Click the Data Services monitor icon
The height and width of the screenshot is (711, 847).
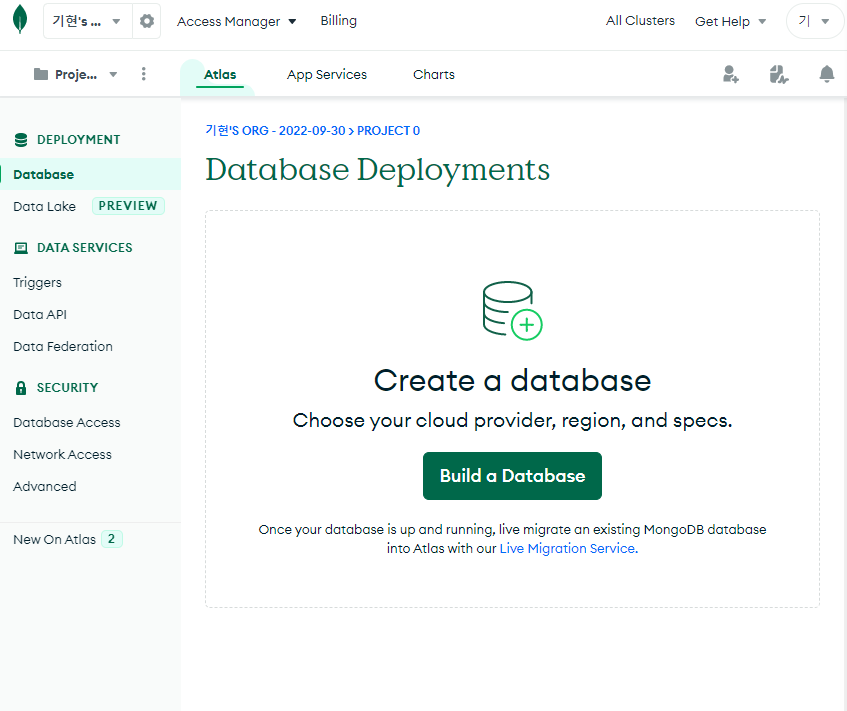(x=21, y=248)
